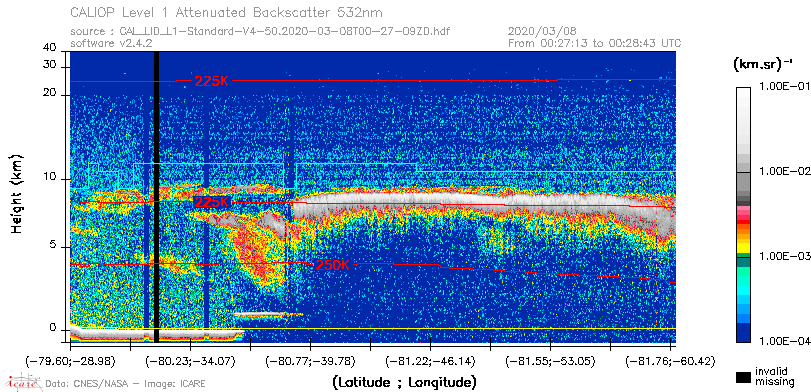The width and height of the screenshot is (811, 392).
Task: Click the 'software v2.4.2' text
Action: 111,43
